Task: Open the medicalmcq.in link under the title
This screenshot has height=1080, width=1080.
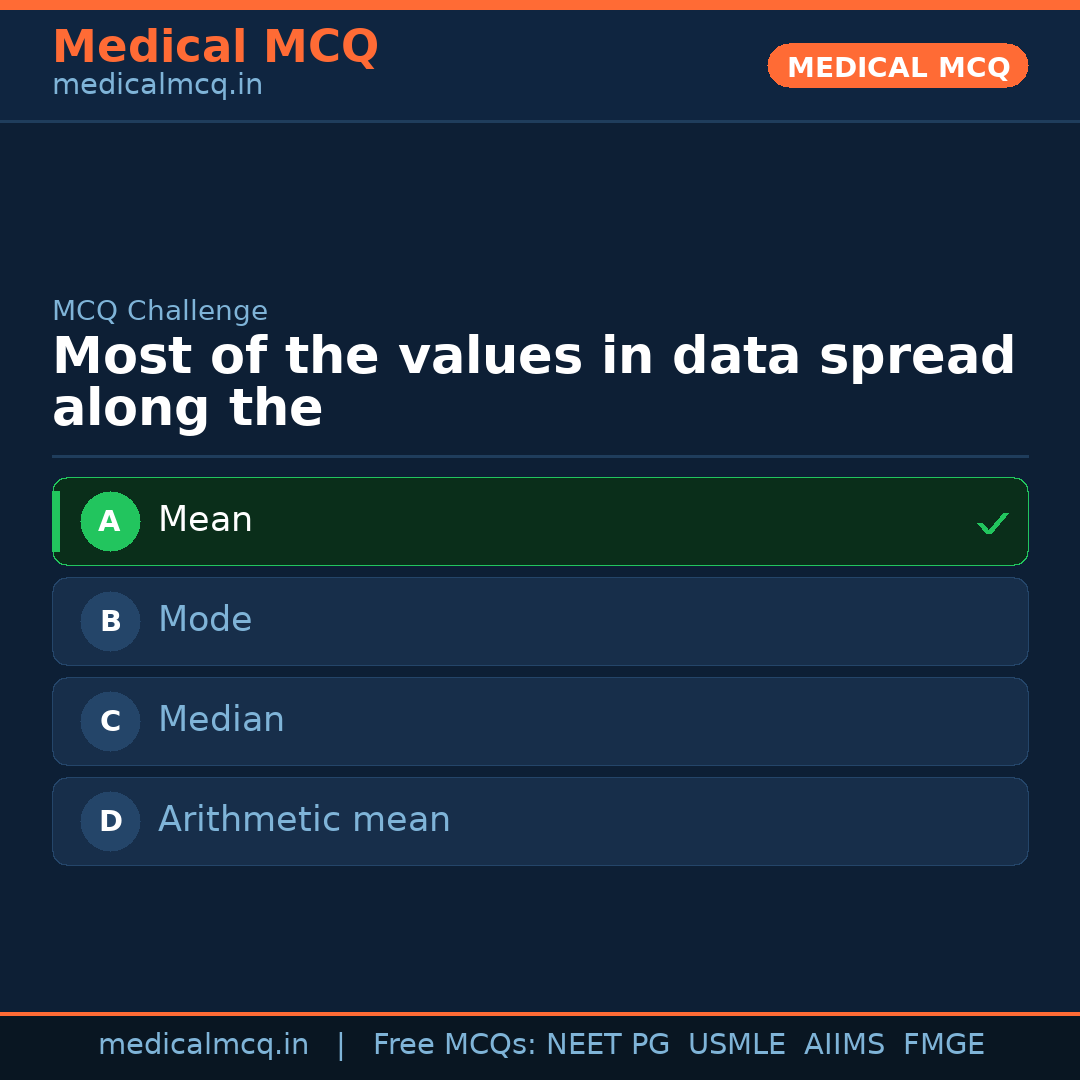Action: (157, 85)
